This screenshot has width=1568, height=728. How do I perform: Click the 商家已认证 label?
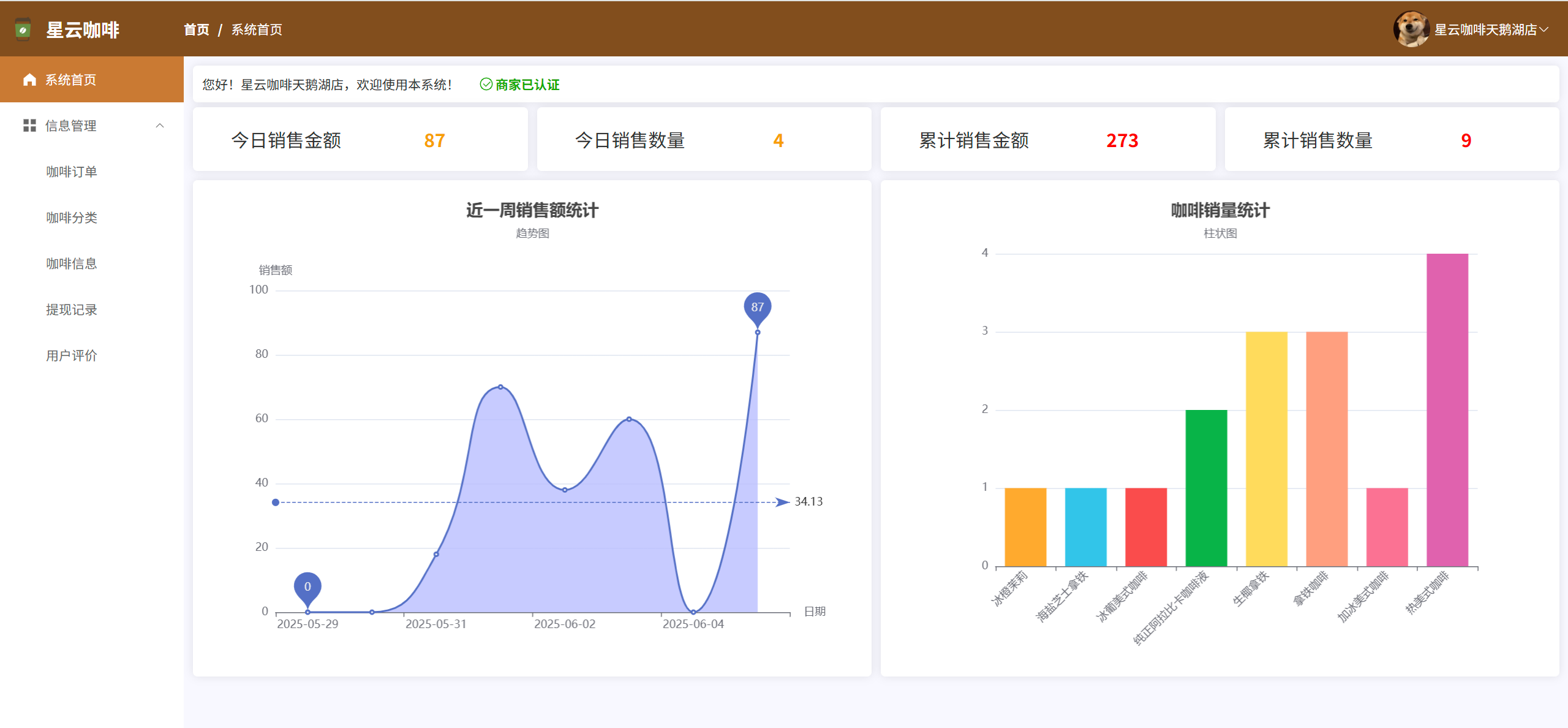tap(527, 85)
